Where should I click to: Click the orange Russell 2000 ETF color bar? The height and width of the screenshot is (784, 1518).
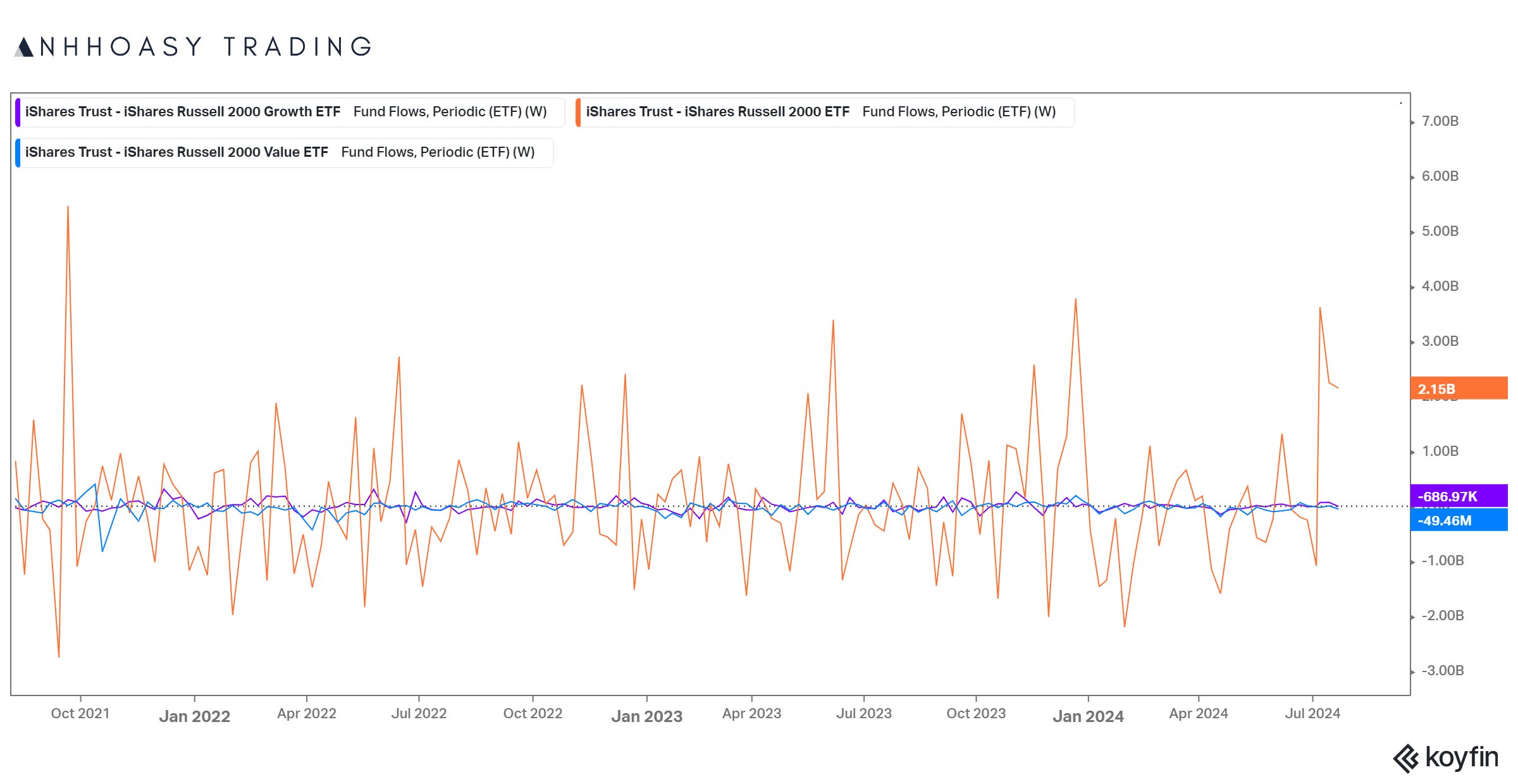(578, 112)
